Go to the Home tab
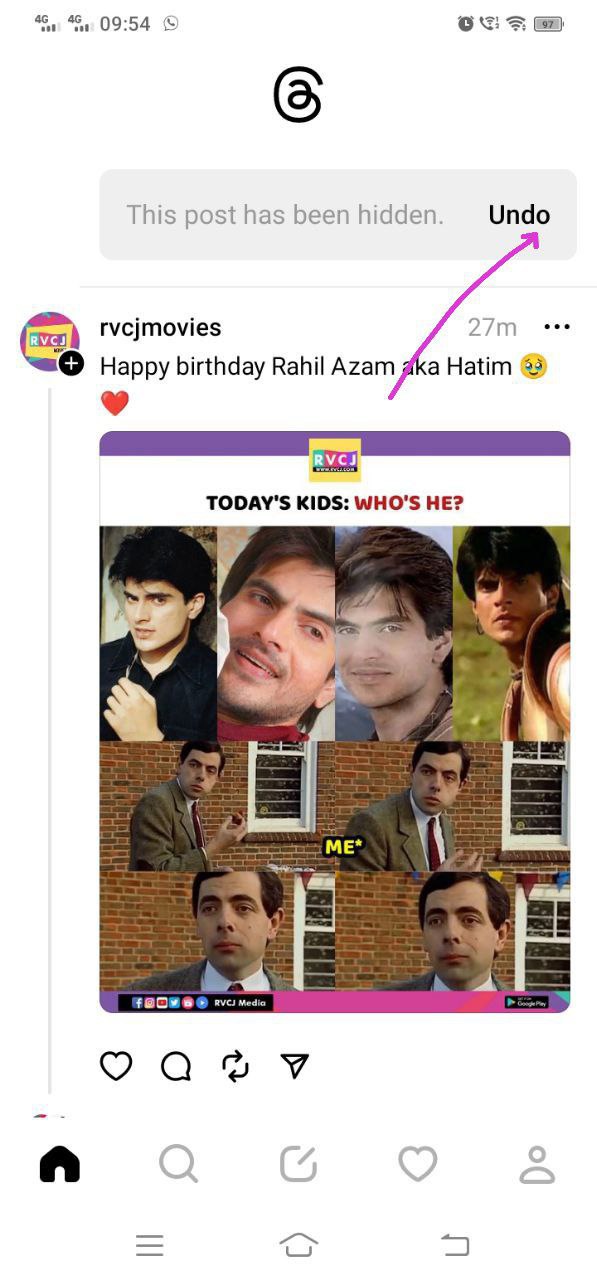 pos(60,1164)
